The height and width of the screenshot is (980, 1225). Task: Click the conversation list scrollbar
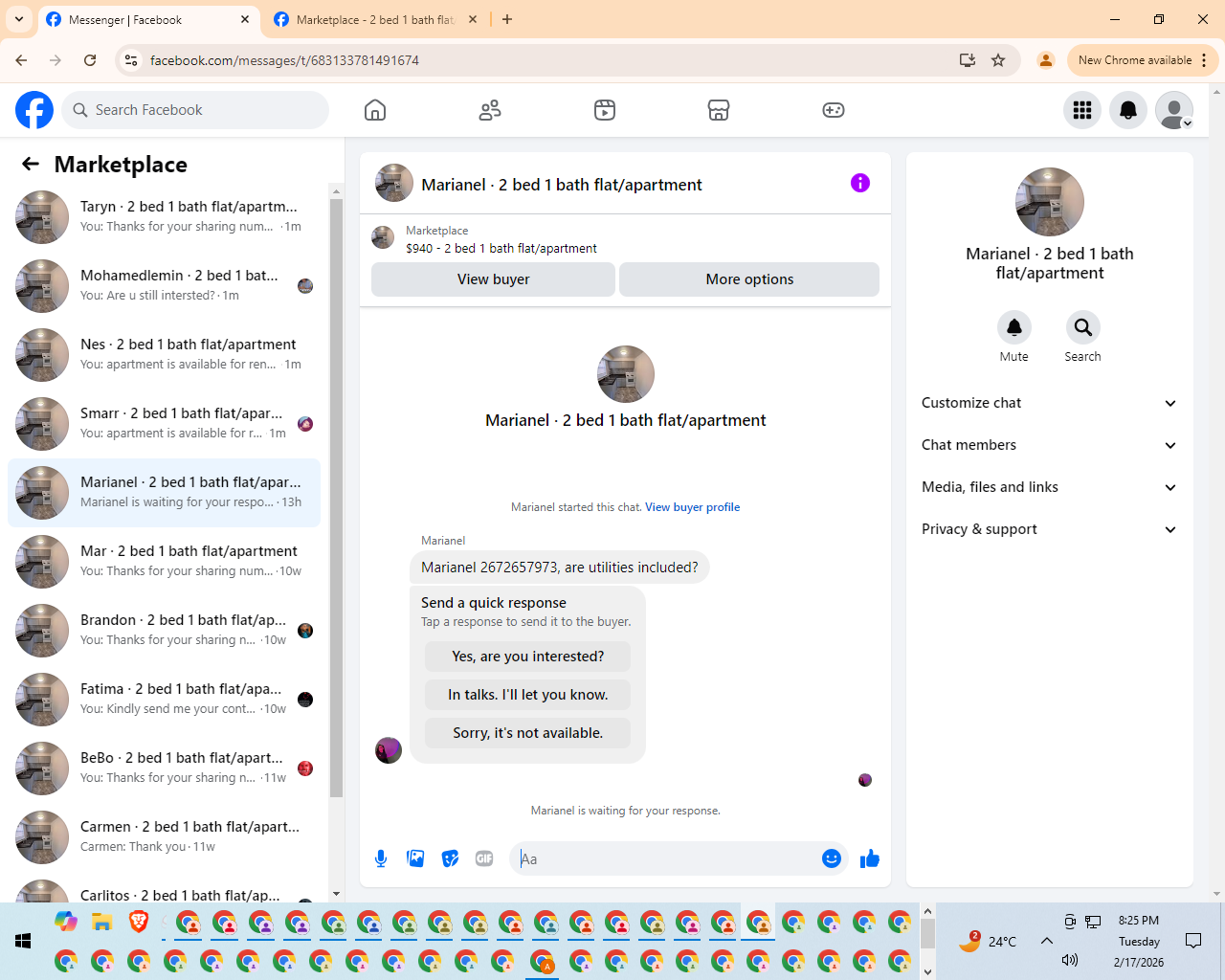tap(336, 498)
